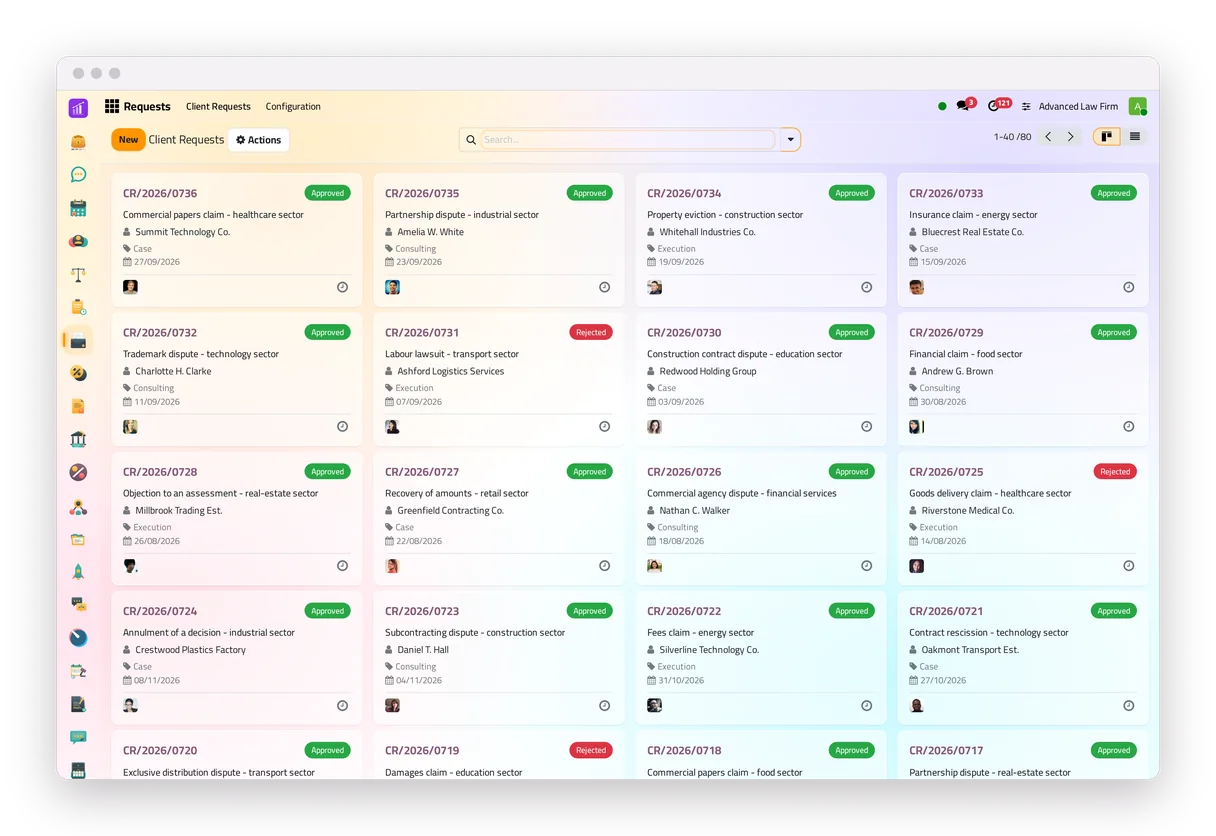Click the activity clock on card CR/2026/0736
Image resolution: width=1216 pixels, height=836 pixels.
click(x=342, y=287)
